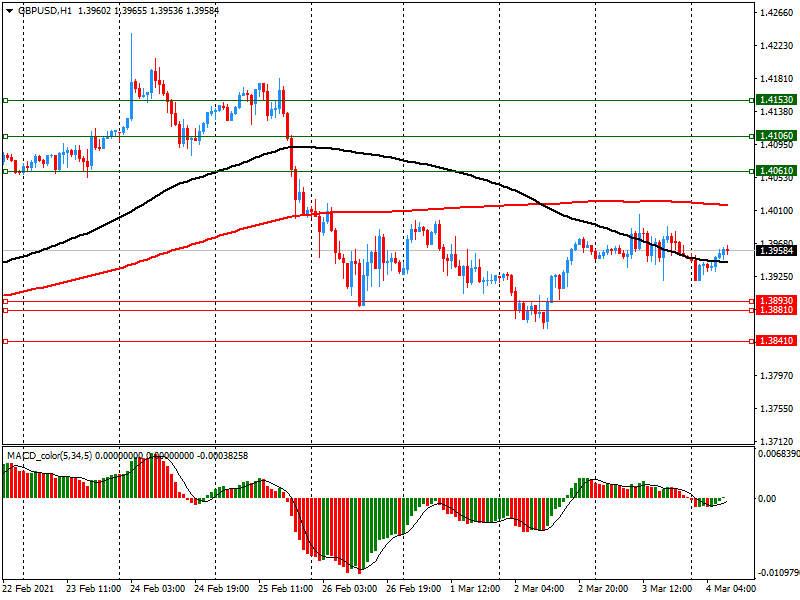This screenshot has height=600, width=800.
Task: Click the current price 1.39584 label
Action: (x=776, y=251)
